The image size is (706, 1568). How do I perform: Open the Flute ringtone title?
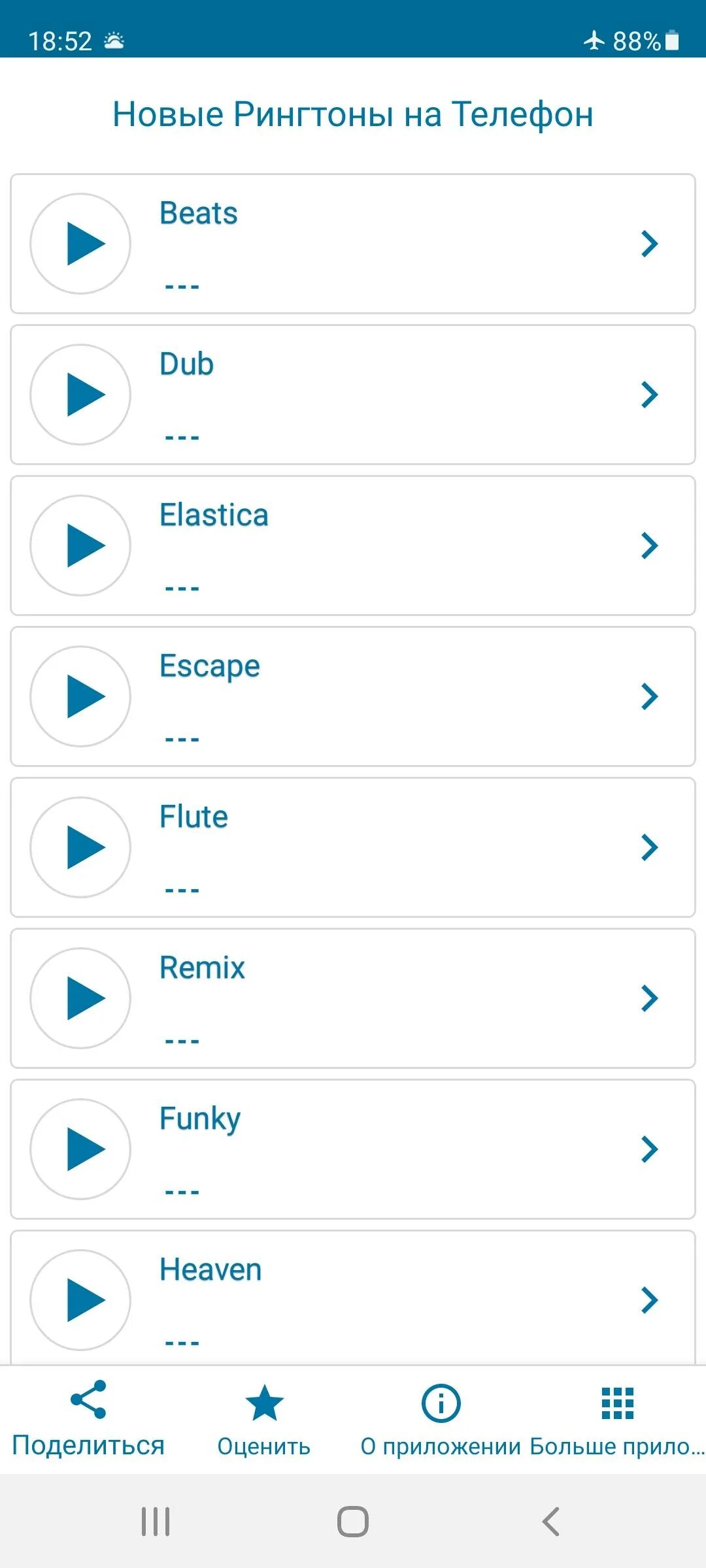[193, 817]
